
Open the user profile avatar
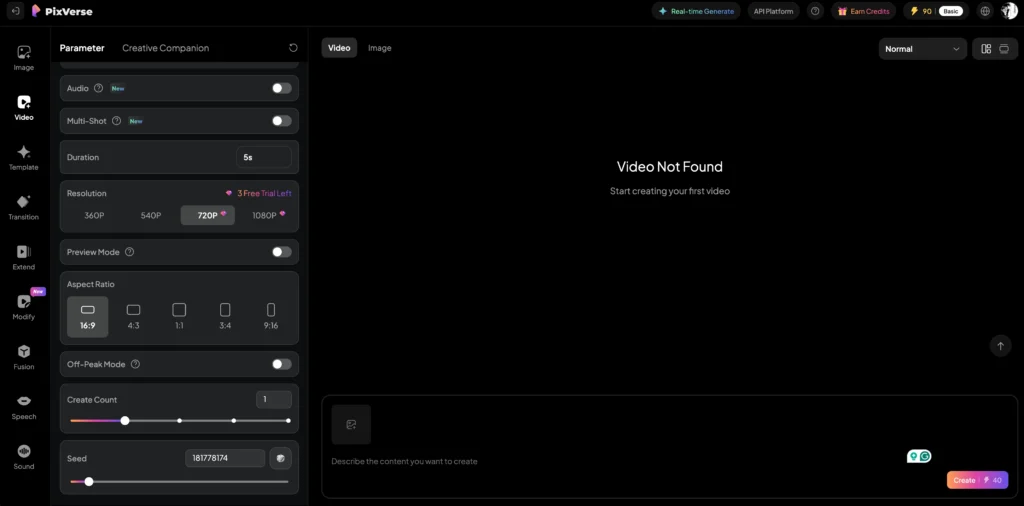(x=1009, y=11)
